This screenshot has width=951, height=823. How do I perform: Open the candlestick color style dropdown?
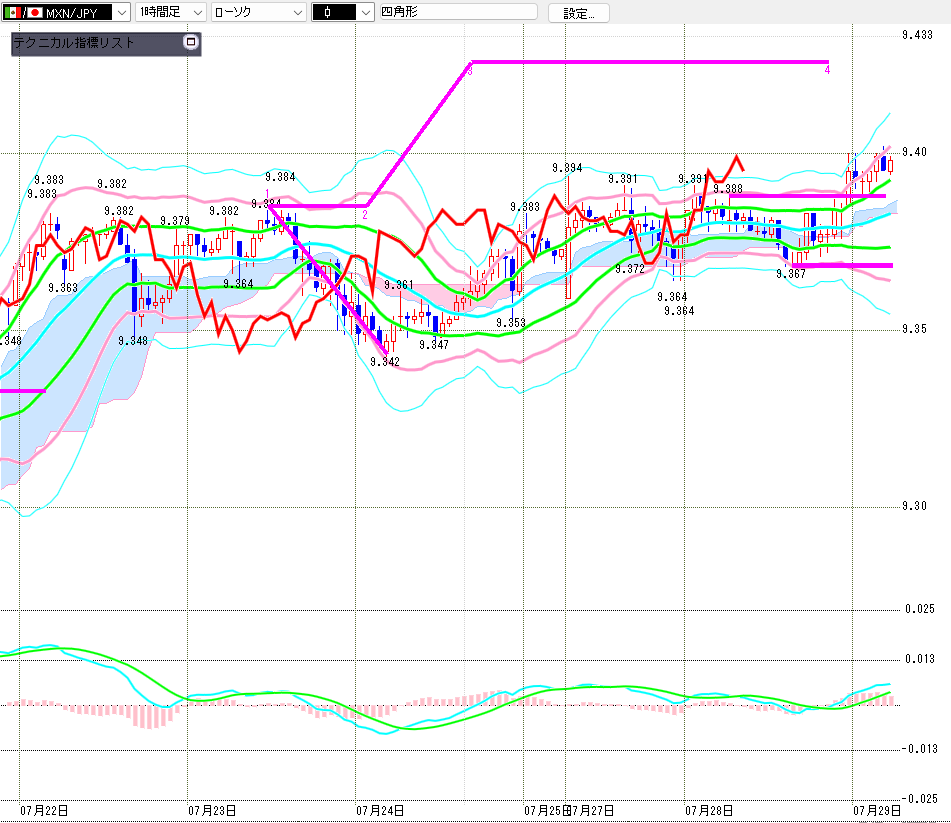(343, 12)
